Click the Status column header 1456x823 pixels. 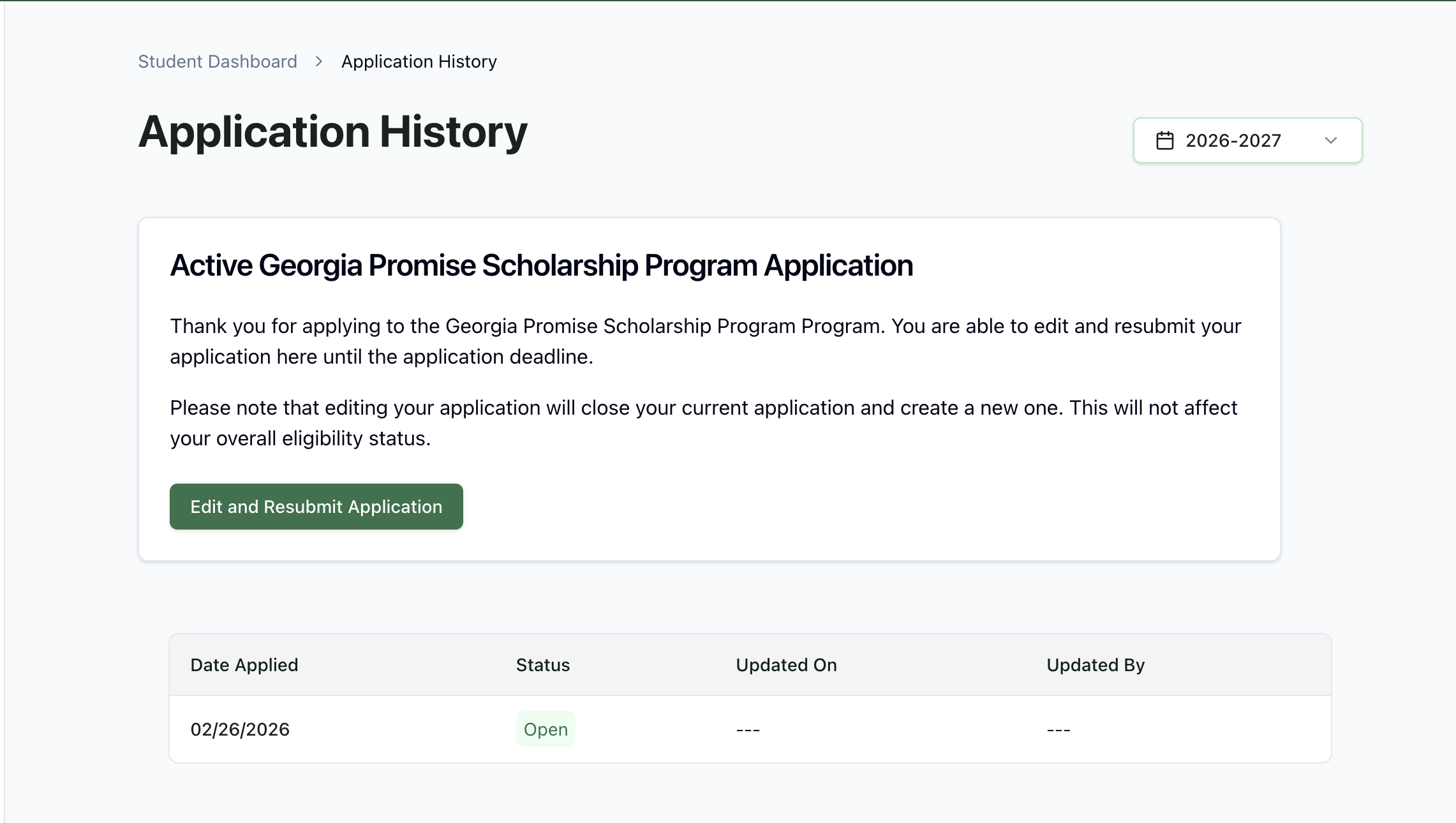point(543,665)
